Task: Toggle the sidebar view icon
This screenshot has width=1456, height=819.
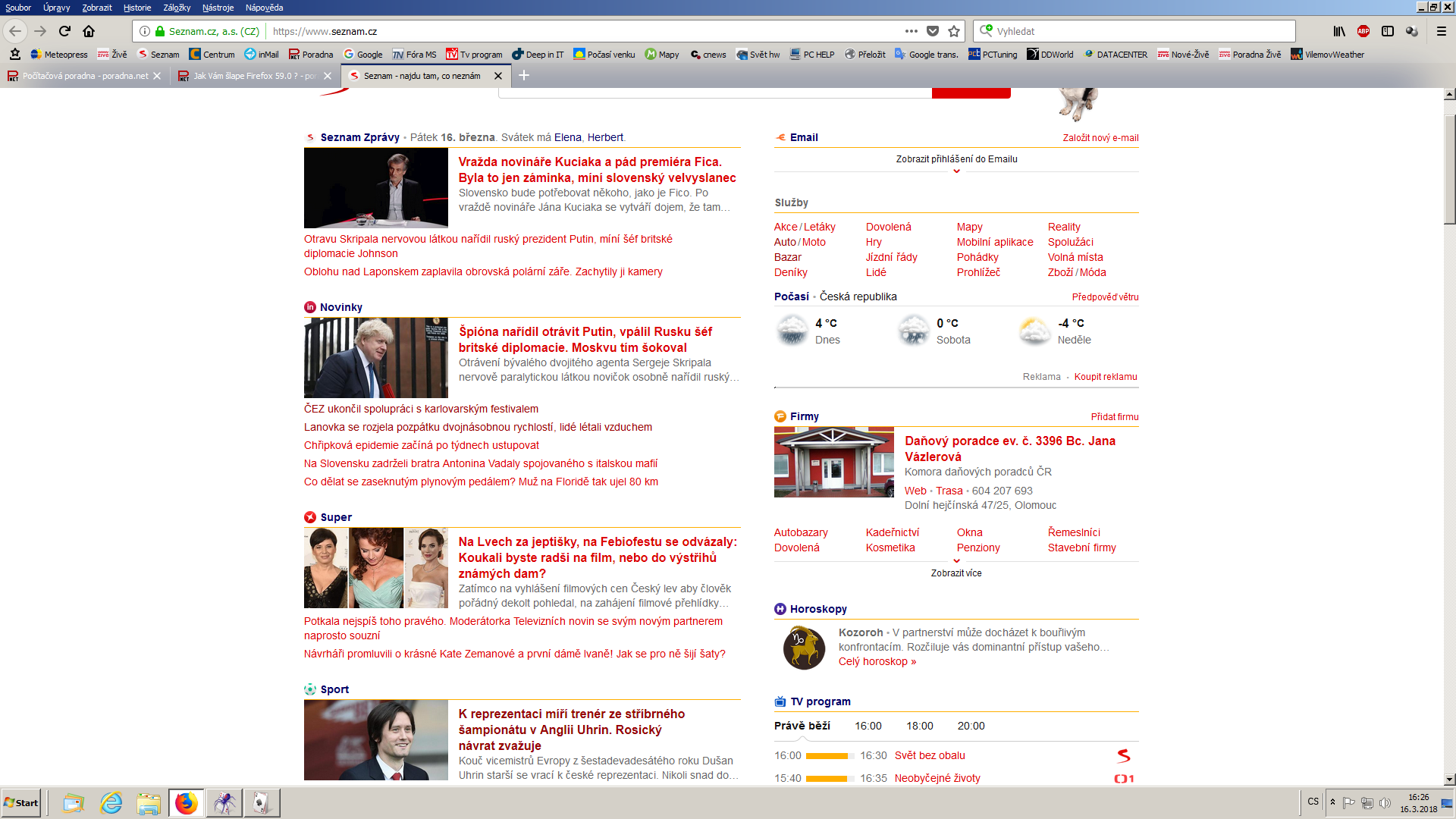Action: coord(1388,31)
